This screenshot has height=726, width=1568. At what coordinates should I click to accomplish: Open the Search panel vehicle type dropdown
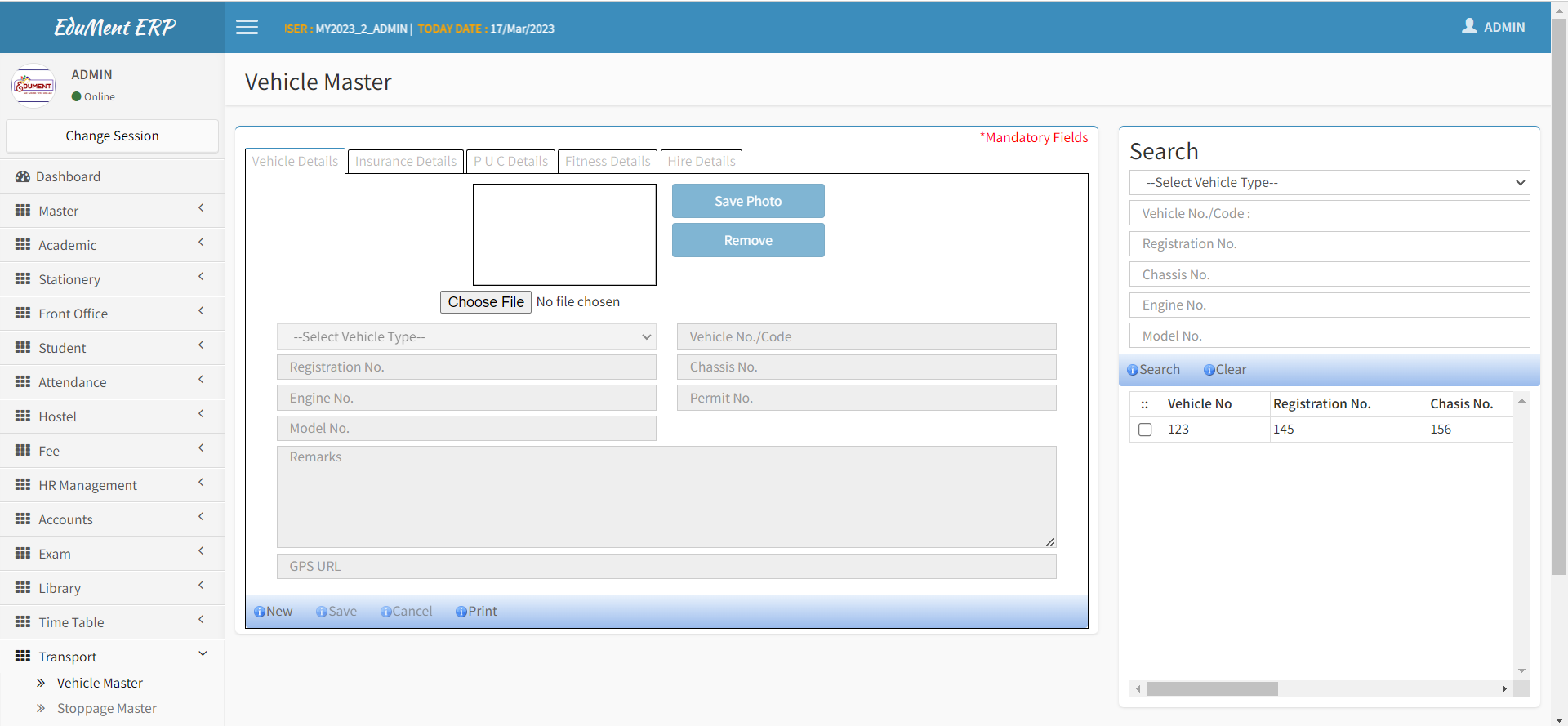1329,183
